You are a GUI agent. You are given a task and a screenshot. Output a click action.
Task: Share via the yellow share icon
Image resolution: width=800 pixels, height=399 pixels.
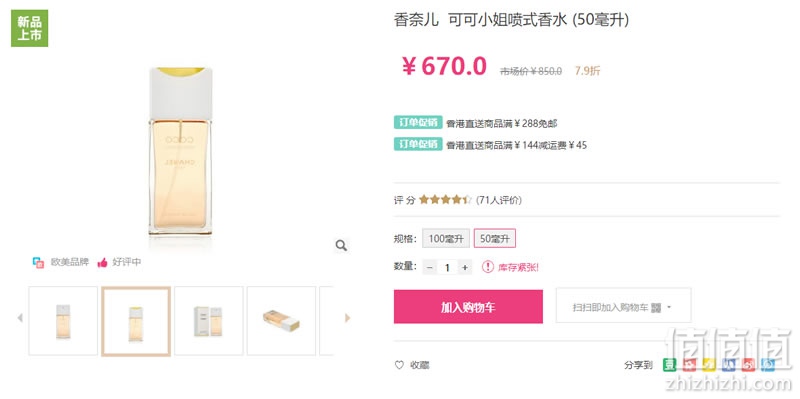[x=709, y=364]
